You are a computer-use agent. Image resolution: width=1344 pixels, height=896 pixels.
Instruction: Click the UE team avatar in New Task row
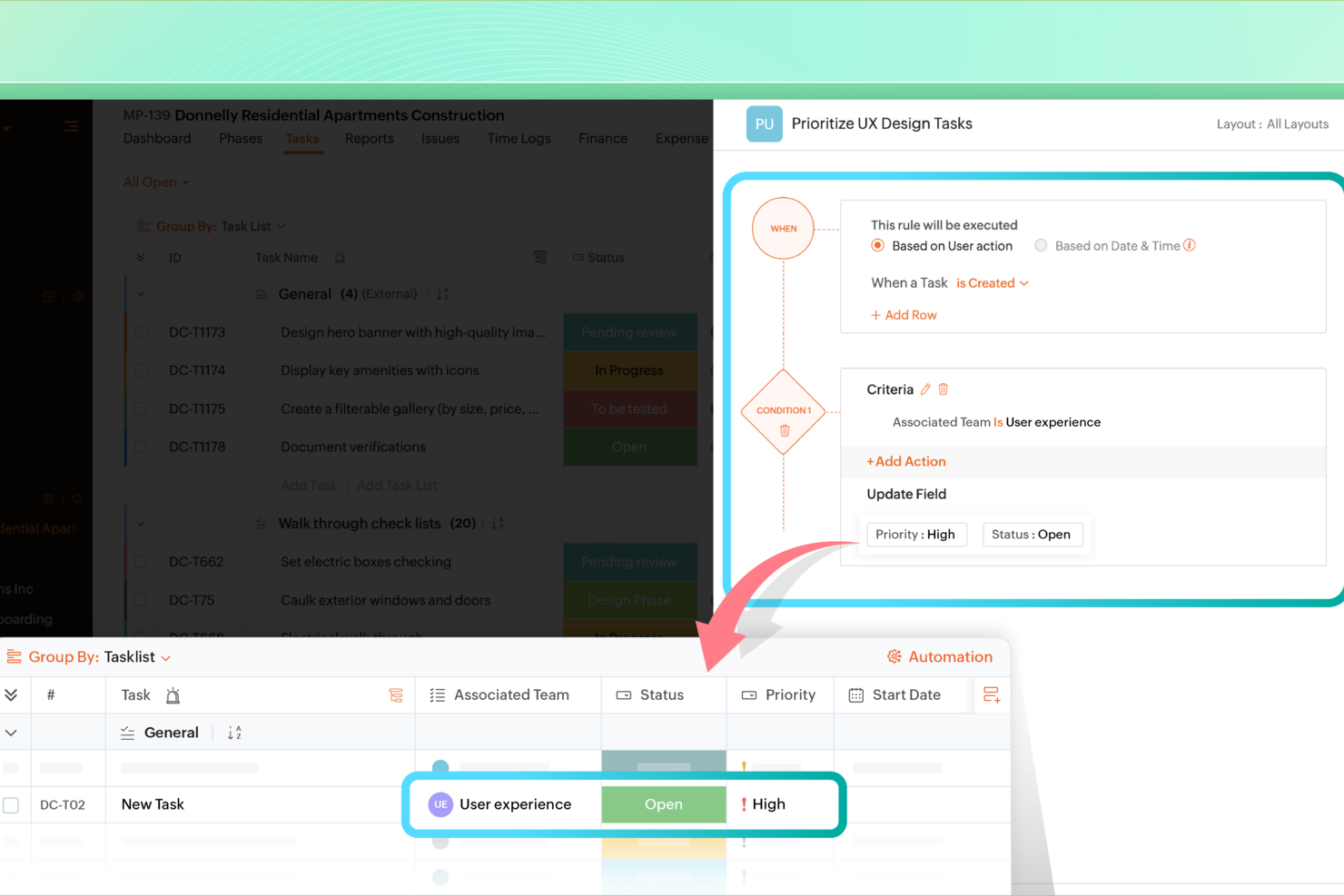pyautogui.click(x=440, y=804)
